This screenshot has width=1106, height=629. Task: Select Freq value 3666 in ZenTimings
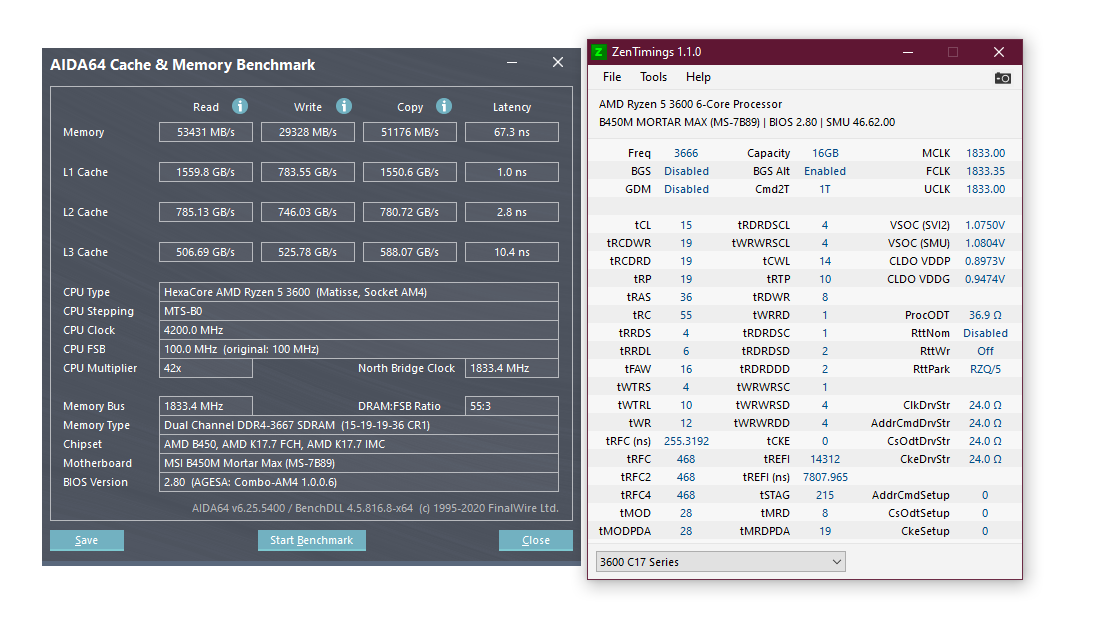(686, 153)
